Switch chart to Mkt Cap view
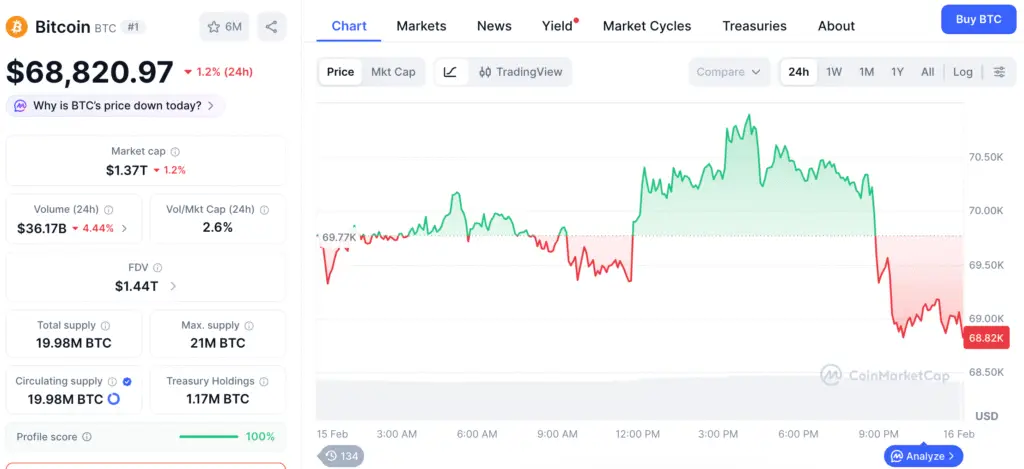 (x=393, y=72)
